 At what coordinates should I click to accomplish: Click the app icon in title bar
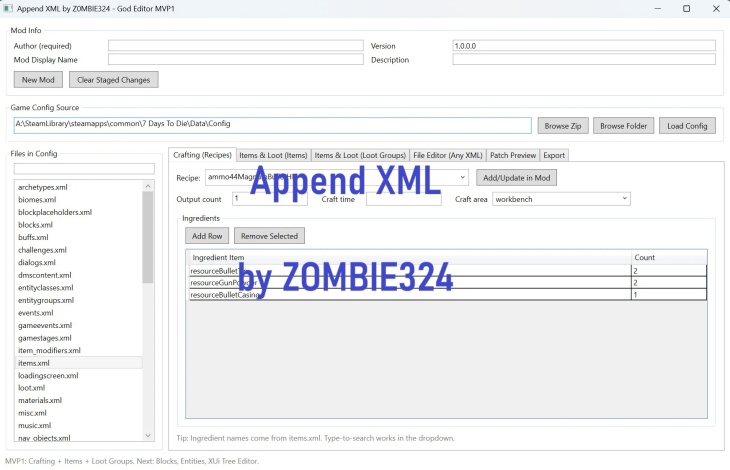pos(8,8)
